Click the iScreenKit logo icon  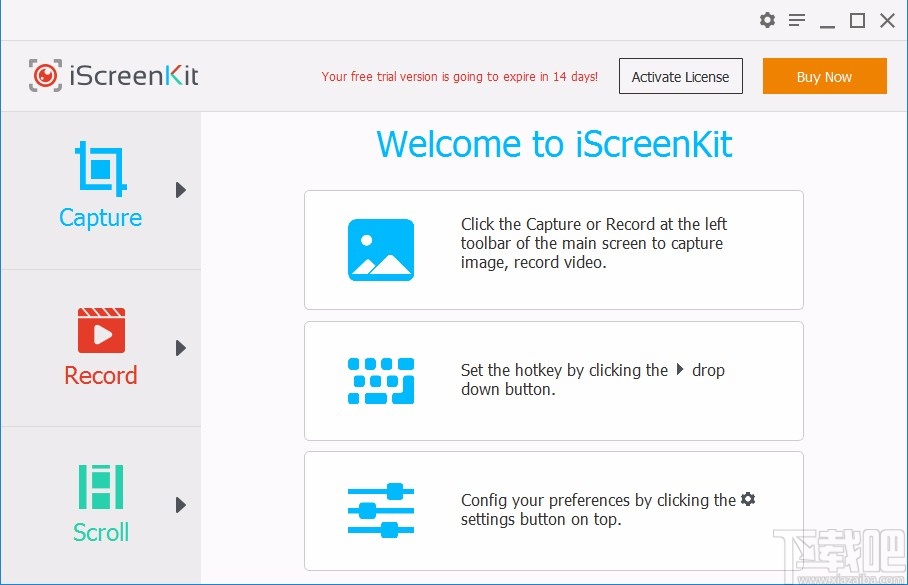click(x=45, y=75)
